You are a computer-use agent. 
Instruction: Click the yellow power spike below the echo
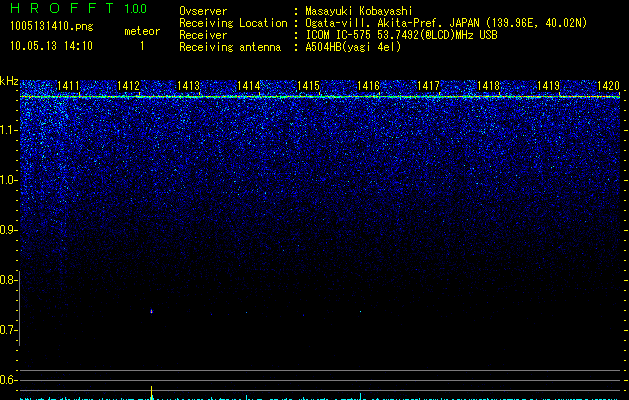(151, 392)
